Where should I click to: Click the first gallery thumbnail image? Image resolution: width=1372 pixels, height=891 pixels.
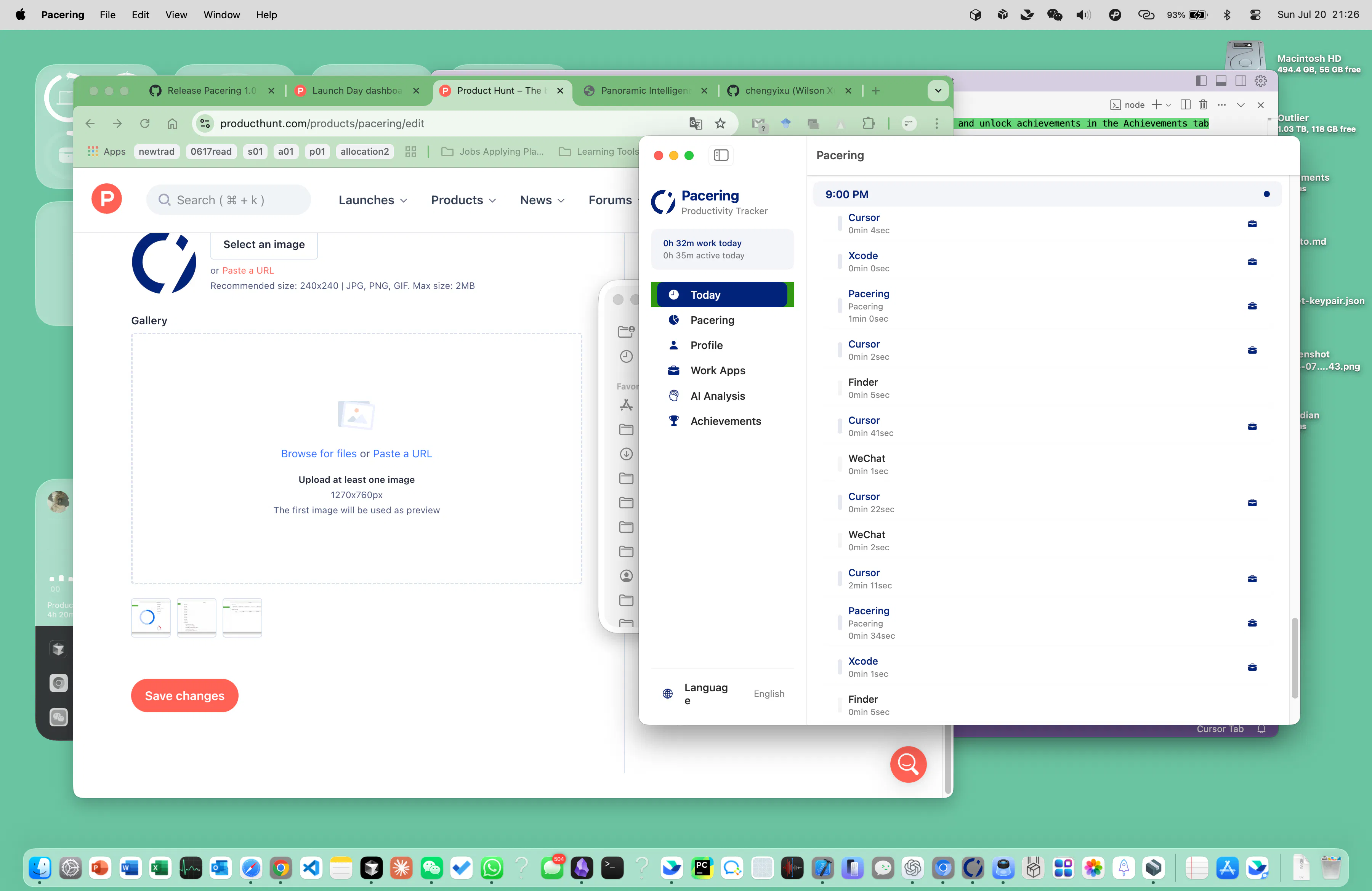(151, 617)
